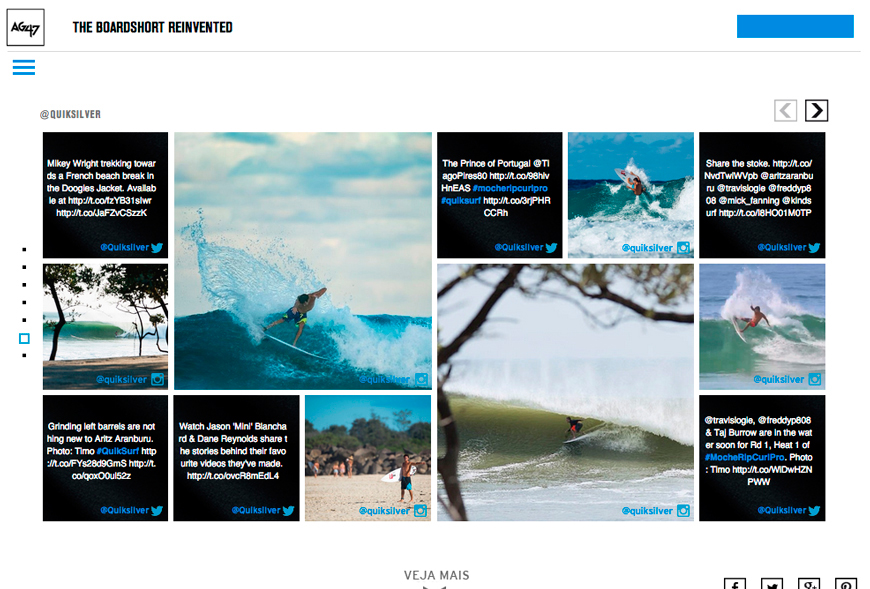The width and height of the screenshot is (870, 589).
Task: Click the "THE BOARDSHORT REINVENTED" title
Action: (153, 27)
